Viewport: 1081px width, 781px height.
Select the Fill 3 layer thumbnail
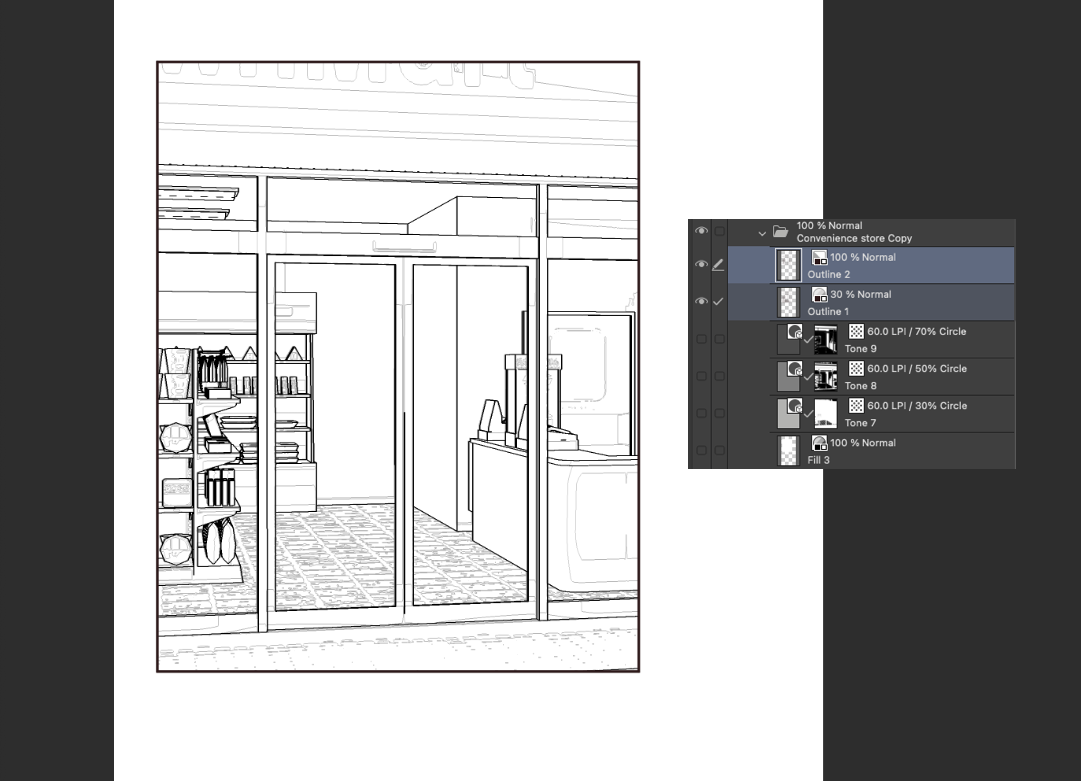tap(789, 451)
